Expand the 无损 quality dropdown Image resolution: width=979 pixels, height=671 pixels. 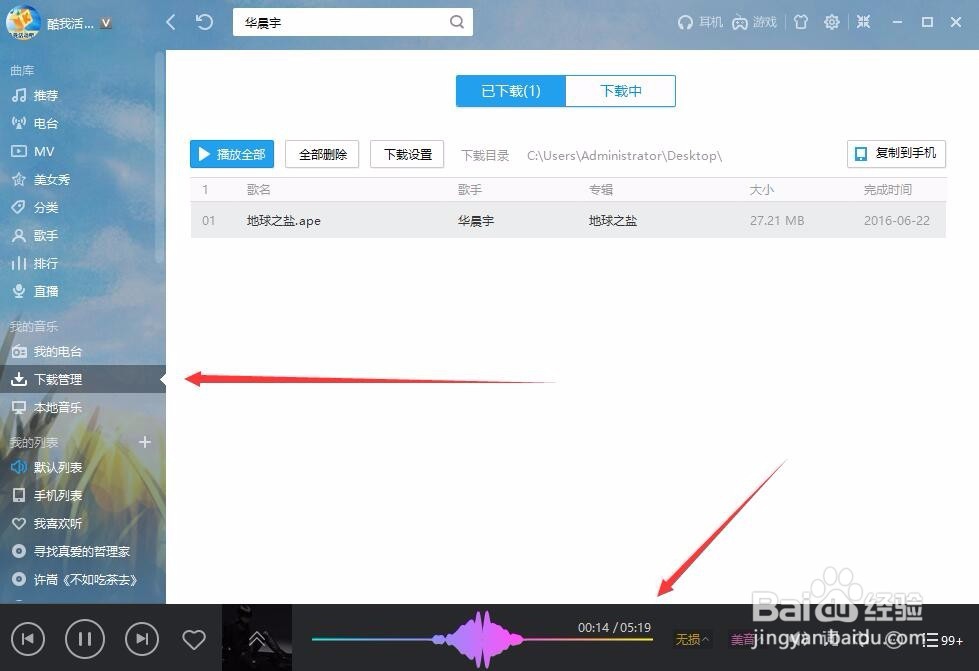pos(692,638)
